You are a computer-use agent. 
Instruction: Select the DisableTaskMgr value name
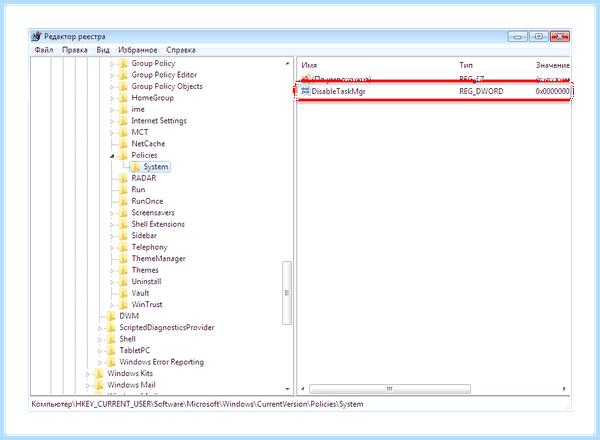click(x=339, y=91)
